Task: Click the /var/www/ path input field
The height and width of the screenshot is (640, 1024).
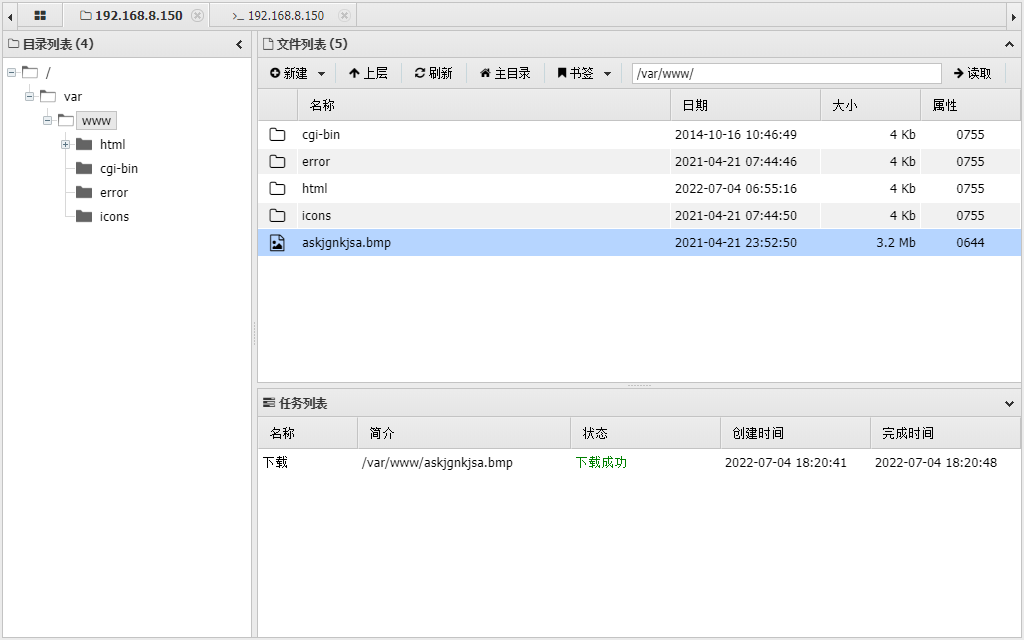Action: pos(786,73)
